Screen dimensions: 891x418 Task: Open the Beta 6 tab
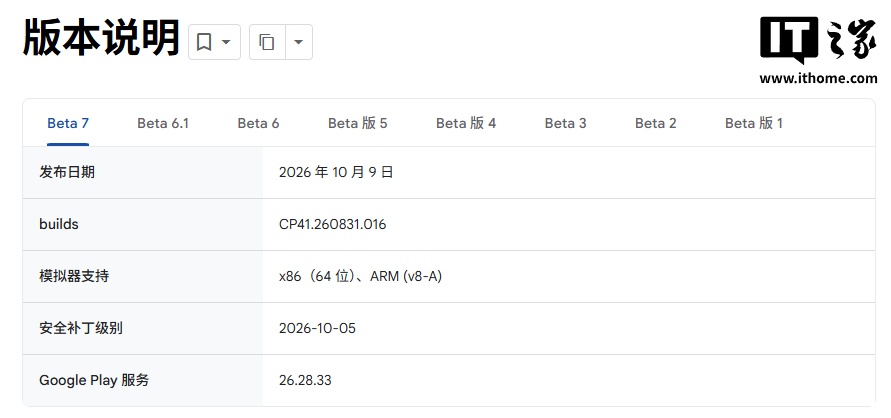pos(259,123)
